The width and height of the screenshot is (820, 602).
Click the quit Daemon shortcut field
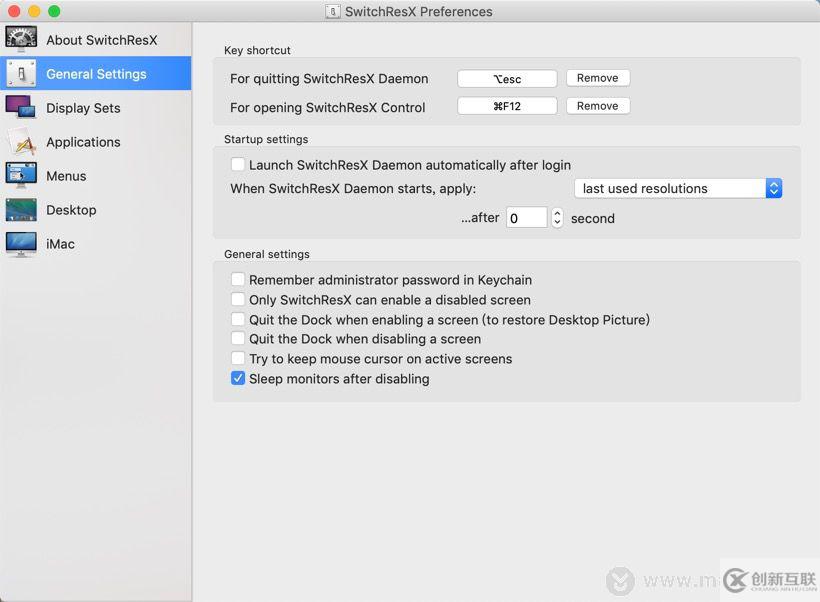click(x=507, y=78)
